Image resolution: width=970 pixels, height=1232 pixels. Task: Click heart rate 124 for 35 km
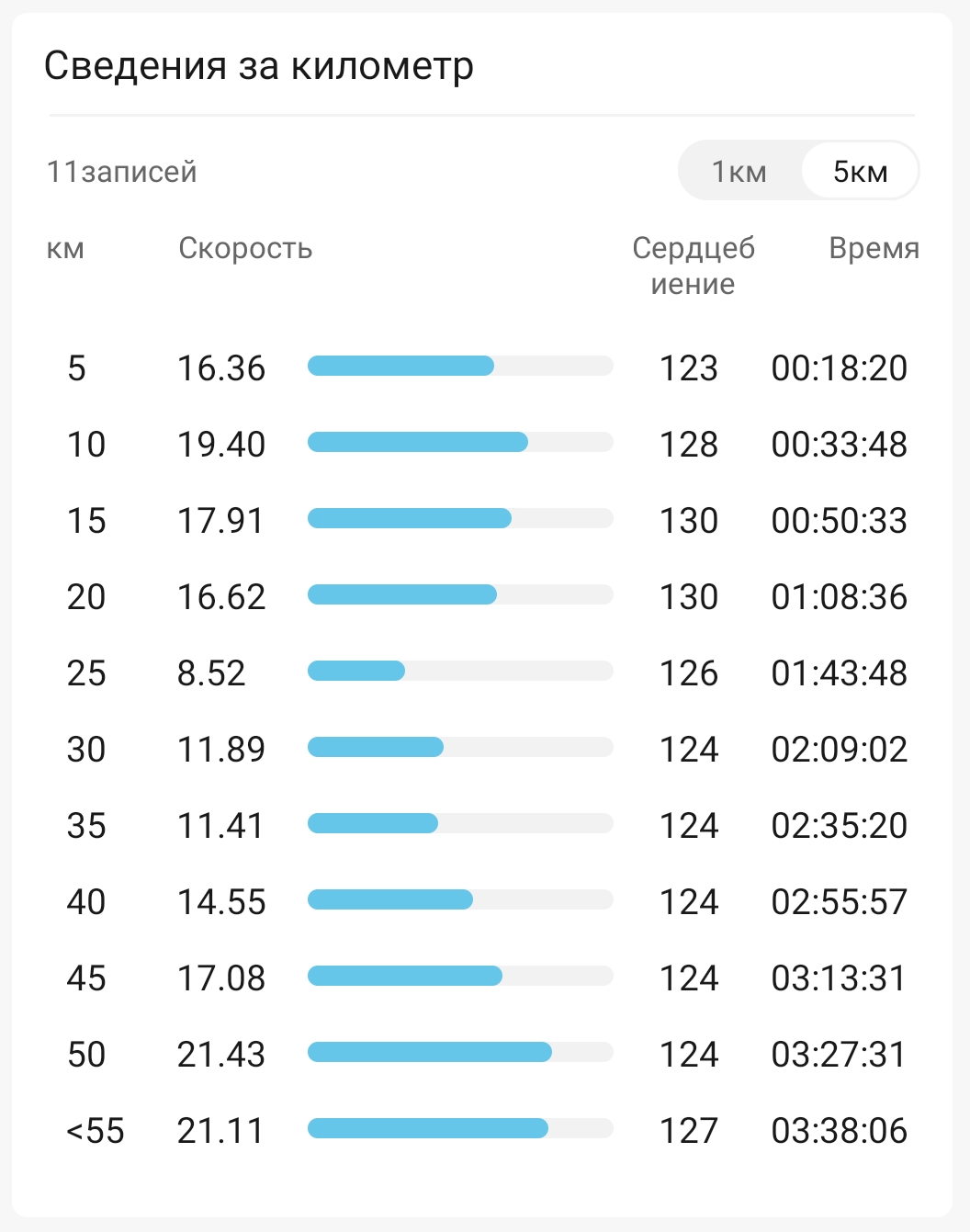coord(689,826)
